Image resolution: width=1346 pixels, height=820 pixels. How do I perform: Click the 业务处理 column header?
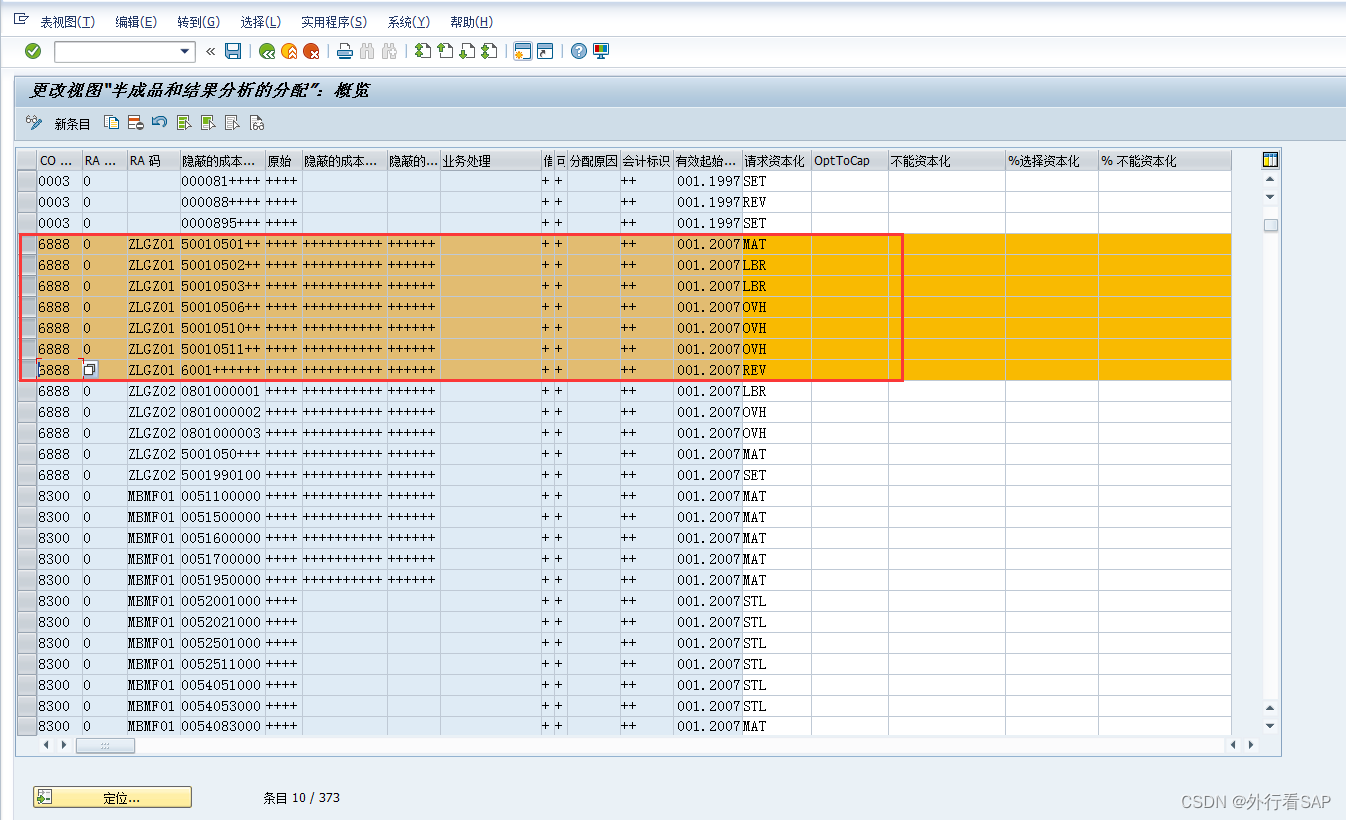[490, 161]
